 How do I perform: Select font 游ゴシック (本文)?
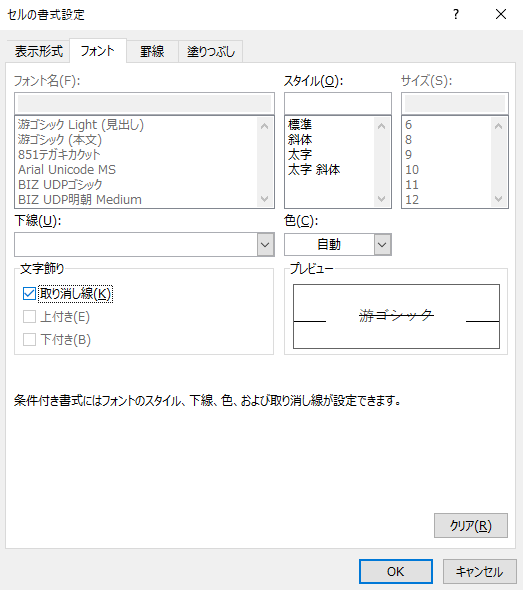[x=60, y=140]
